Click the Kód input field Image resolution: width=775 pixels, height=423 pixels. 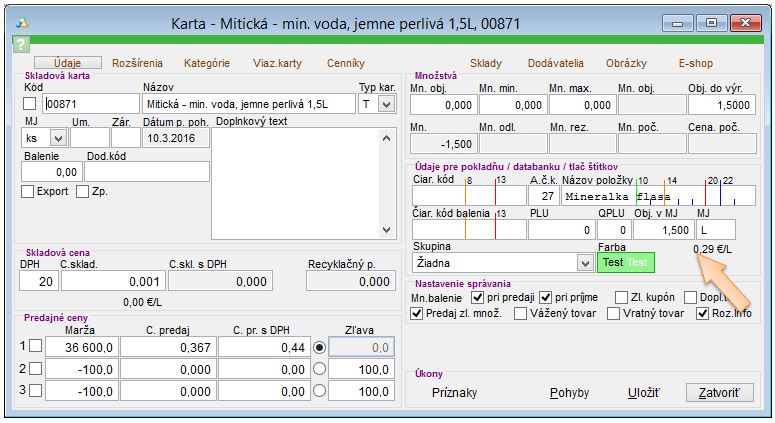coord(91,104)
